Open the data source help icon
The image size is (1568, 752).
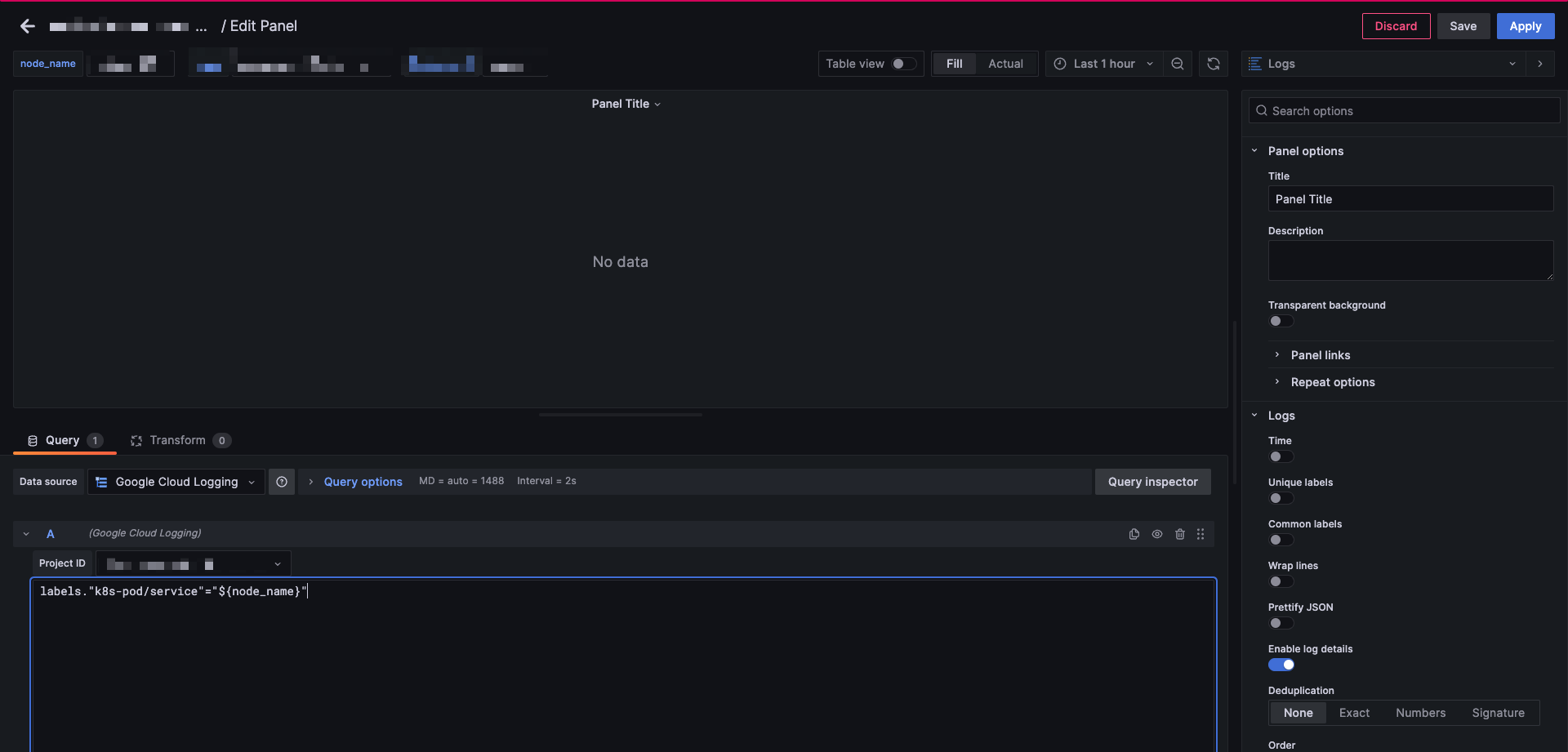[282, 482]
